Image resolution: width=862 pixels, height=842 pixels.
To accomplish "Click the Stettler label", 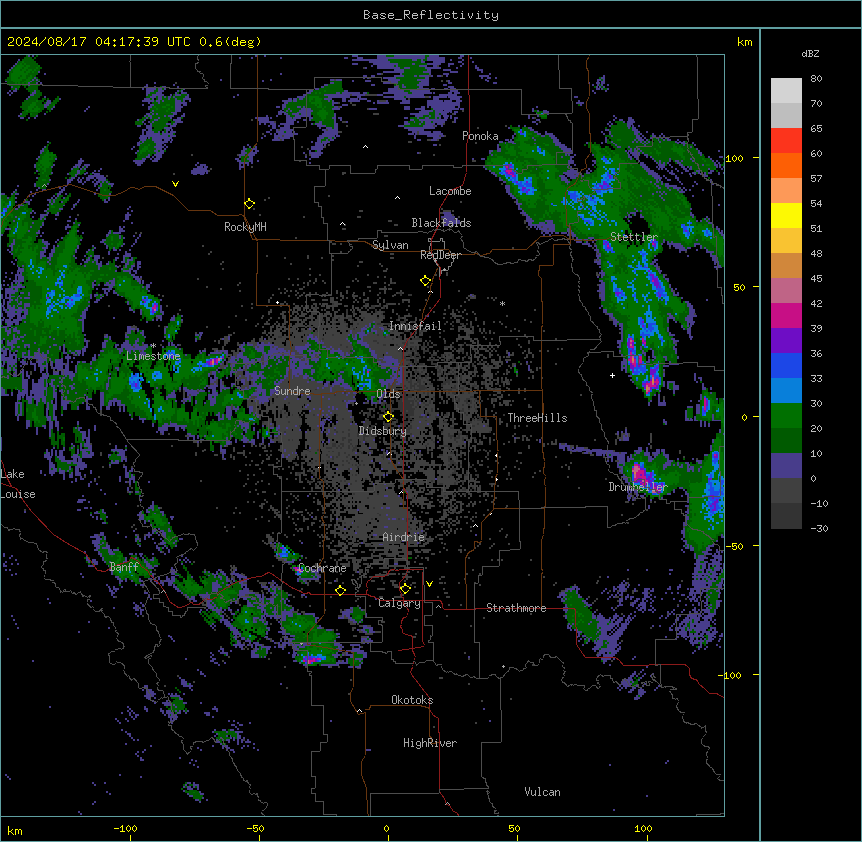I will click(634, 237).
